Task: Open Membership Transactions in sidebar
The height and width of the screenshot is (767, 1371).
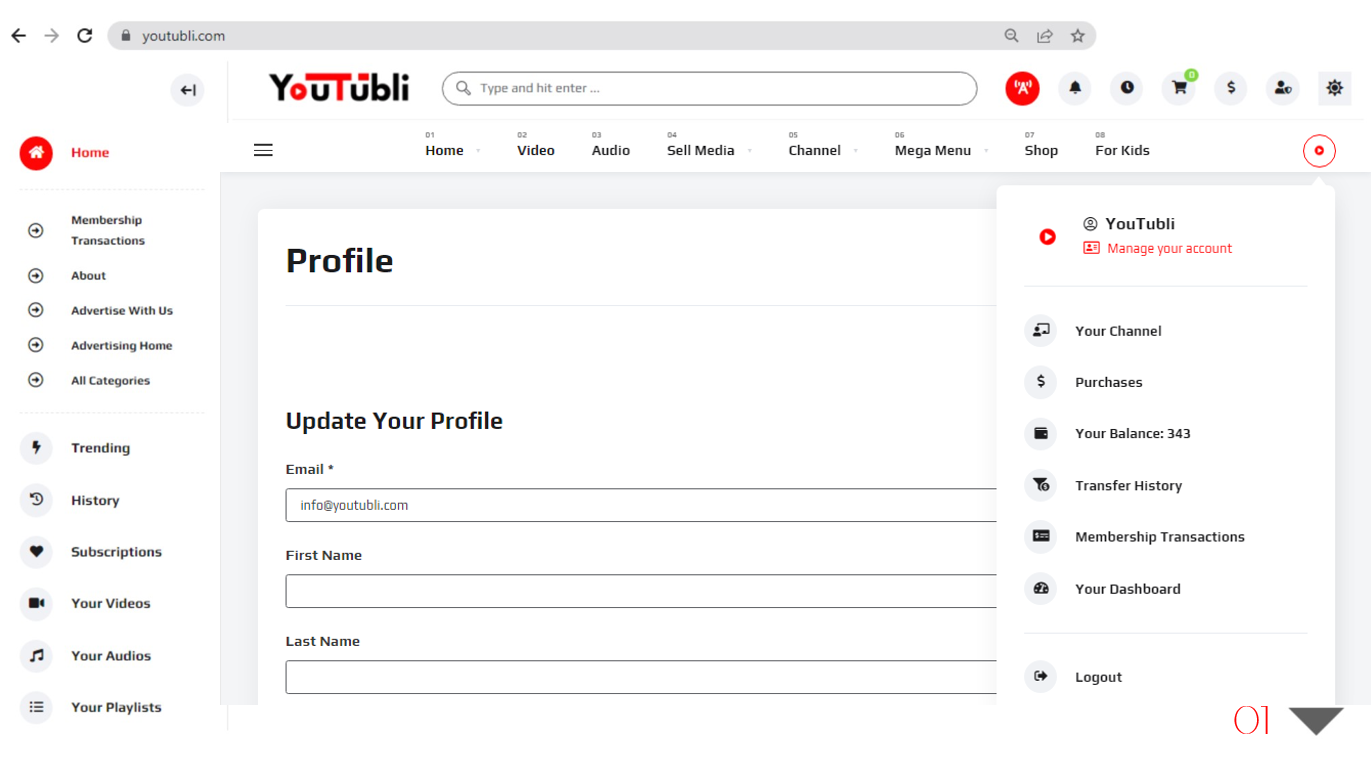Action: point(107,230)
